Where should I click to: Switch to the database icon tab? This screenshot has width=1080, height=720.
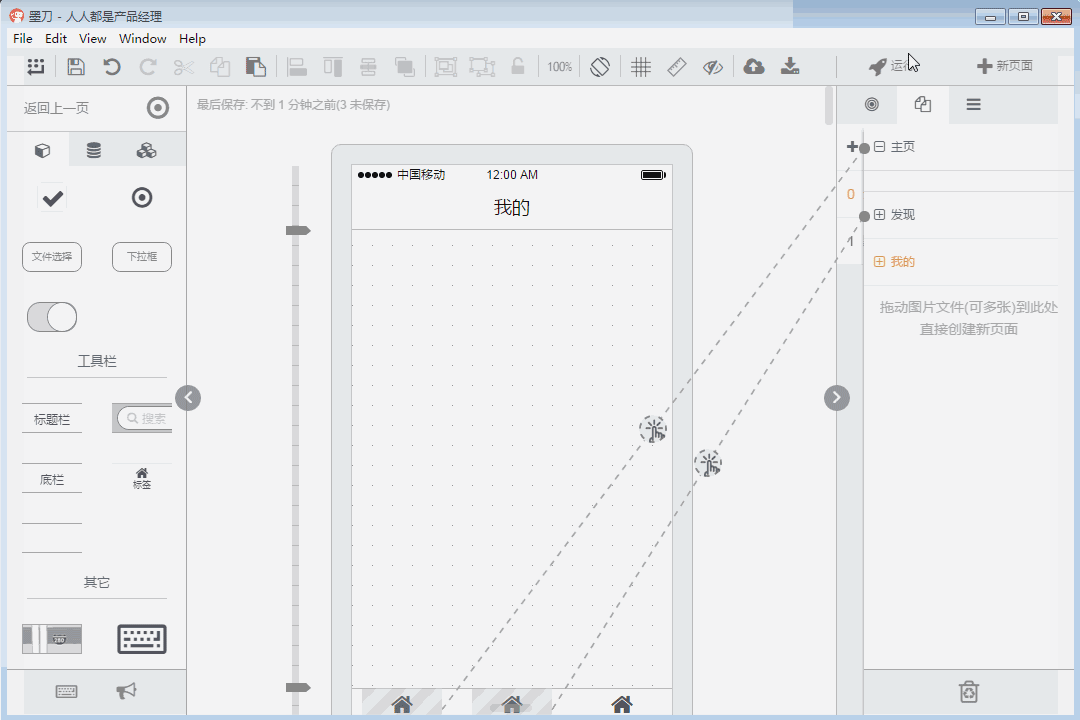pyautogui.click(x=94, y=151)
